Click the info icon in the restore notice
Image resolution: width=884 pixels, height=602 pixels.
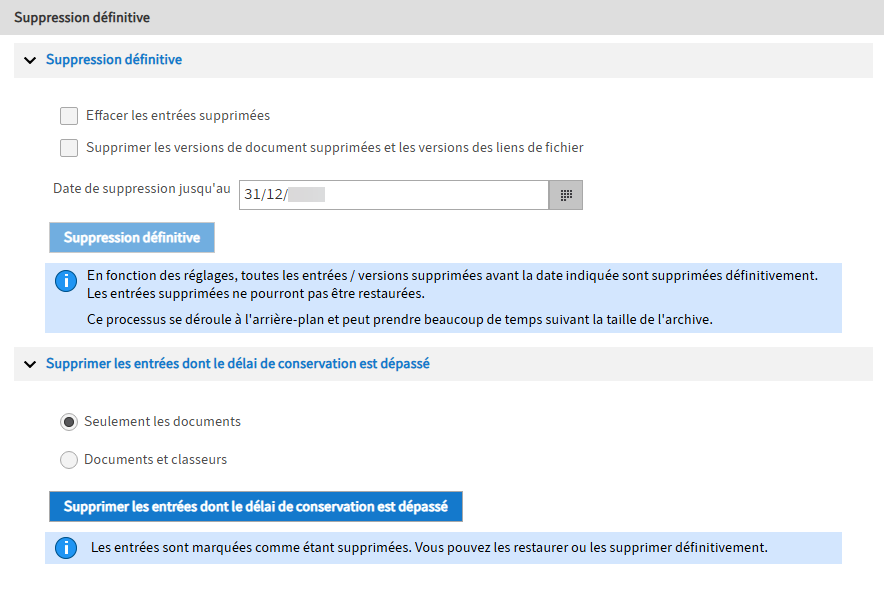pos(66,548)
